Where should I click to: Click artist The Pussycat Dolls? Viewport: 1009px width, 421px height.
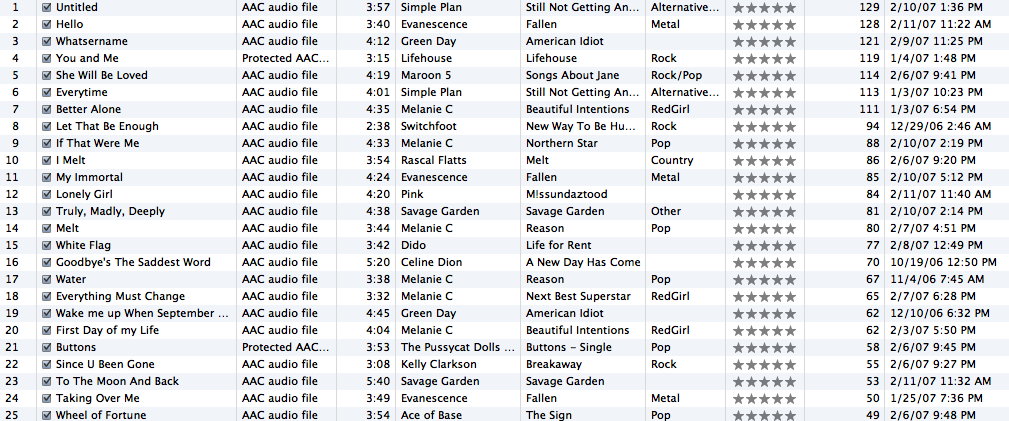[x=458, y=347]
